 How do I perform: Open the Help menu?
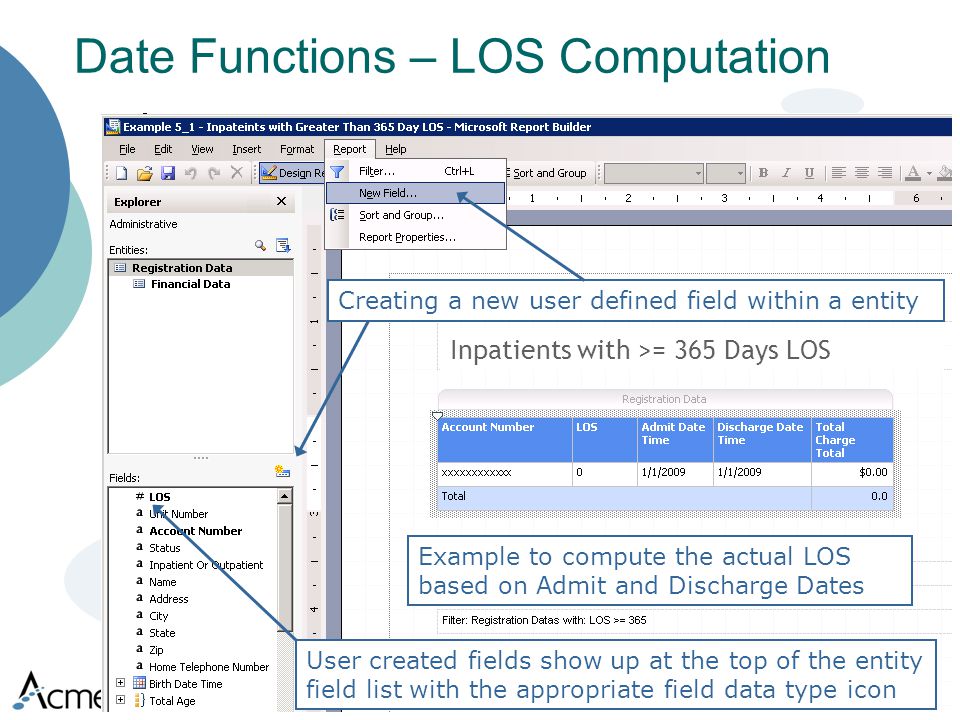click(396, 149)
